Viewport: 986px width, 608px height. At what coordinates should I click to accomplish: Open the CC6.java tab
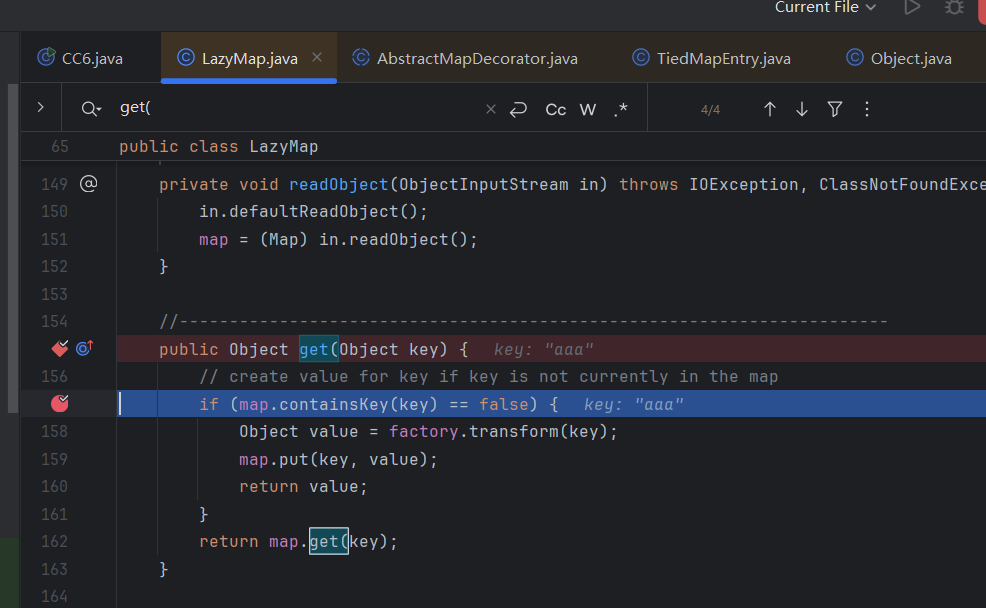[80, 58]
